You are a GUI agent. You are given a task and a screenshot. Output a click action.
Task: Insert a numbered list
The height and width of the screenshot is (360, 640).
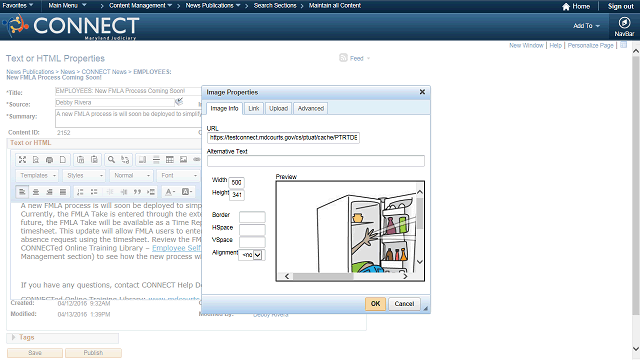click(80, 192)
